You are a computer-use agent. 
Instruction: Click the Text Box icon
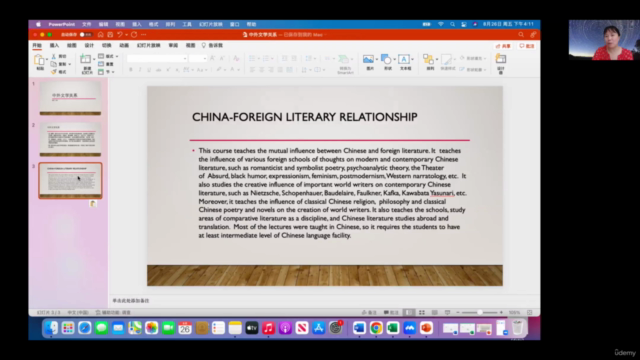tap(404, 60)
